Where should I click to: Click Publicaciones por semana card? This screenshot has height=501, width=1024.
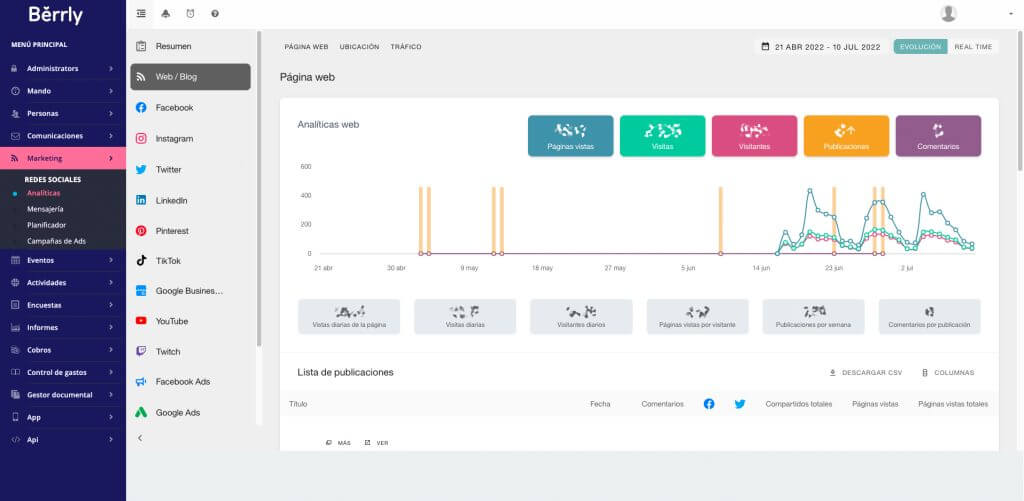tap(813, 316)
